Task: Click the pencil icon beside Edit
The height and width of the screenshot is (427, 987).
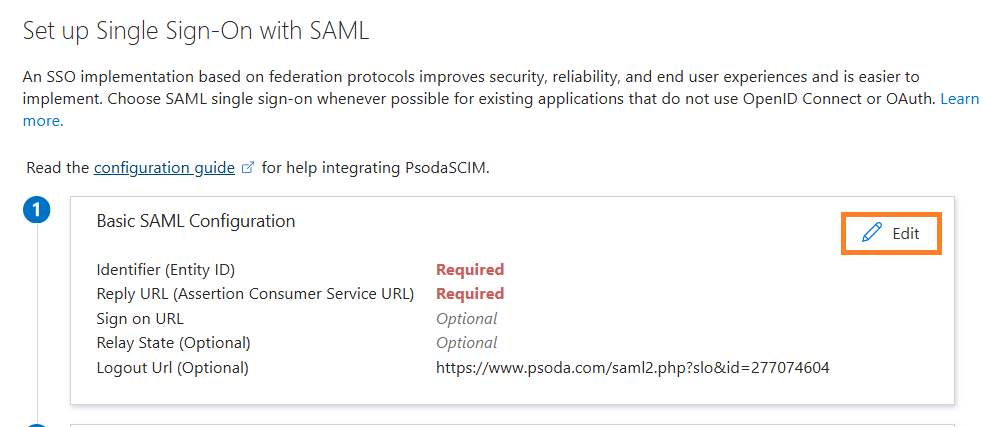Action: click(x=872, y=233)
